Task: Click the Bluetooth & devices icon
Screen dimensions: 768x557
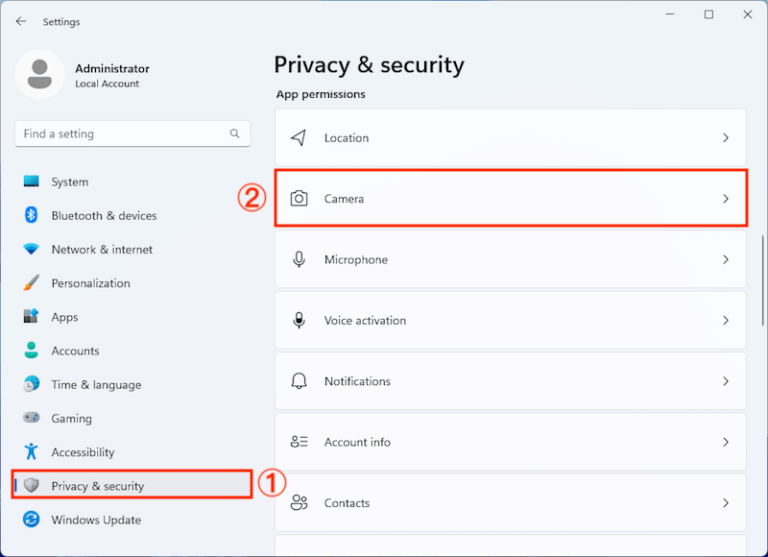Action: coord(31,216)
